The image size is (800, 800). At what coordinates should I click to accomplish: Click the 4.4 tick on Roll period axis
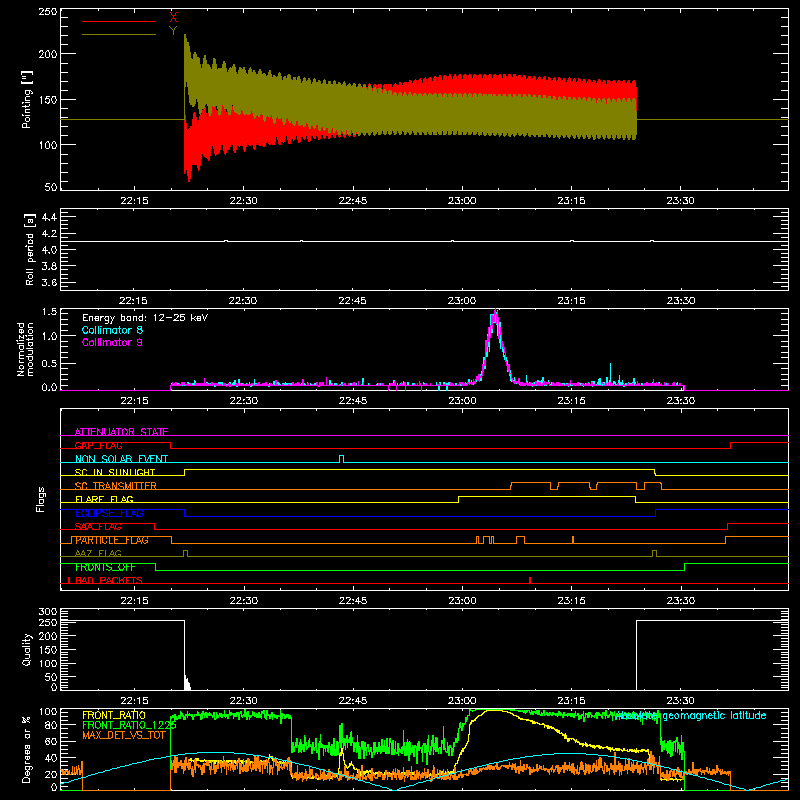coord(48,217)
